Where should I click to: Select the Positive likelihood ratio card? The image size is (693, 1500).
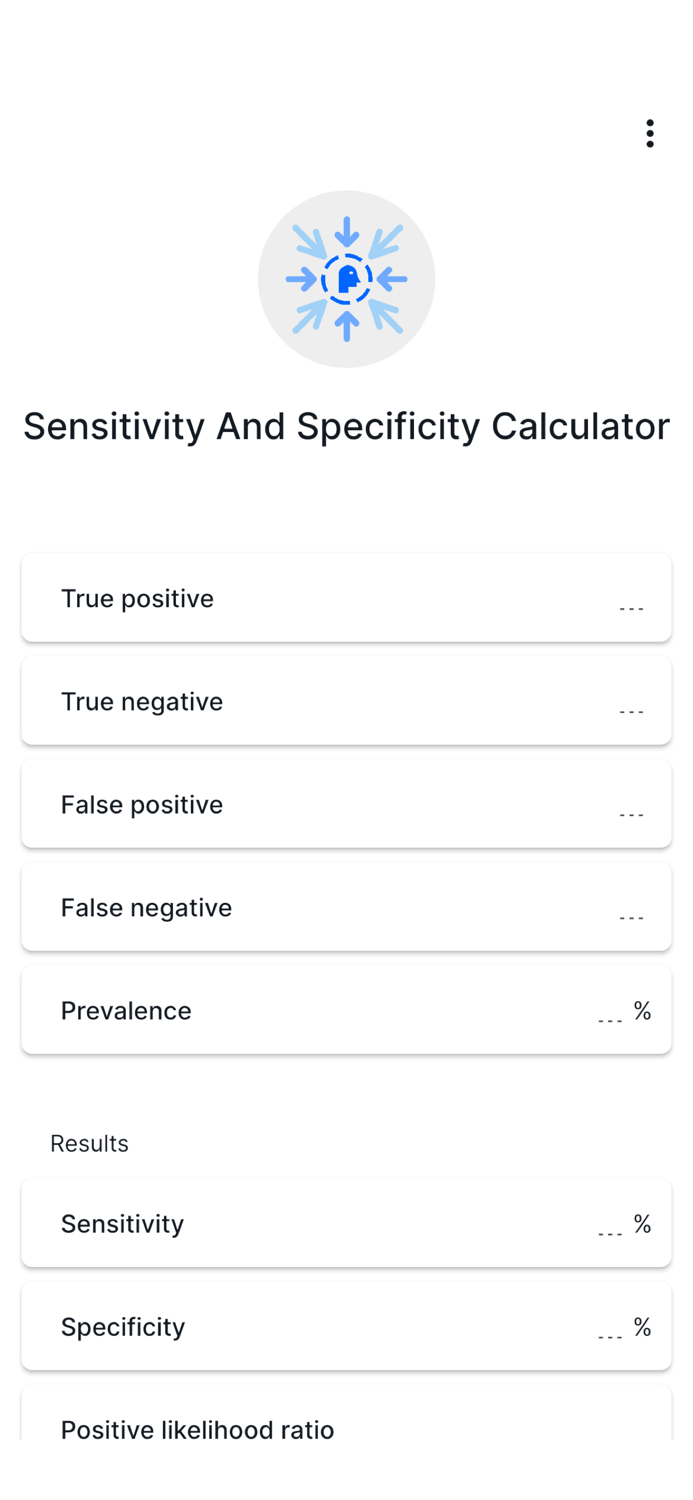click(x=346, y=1428)
